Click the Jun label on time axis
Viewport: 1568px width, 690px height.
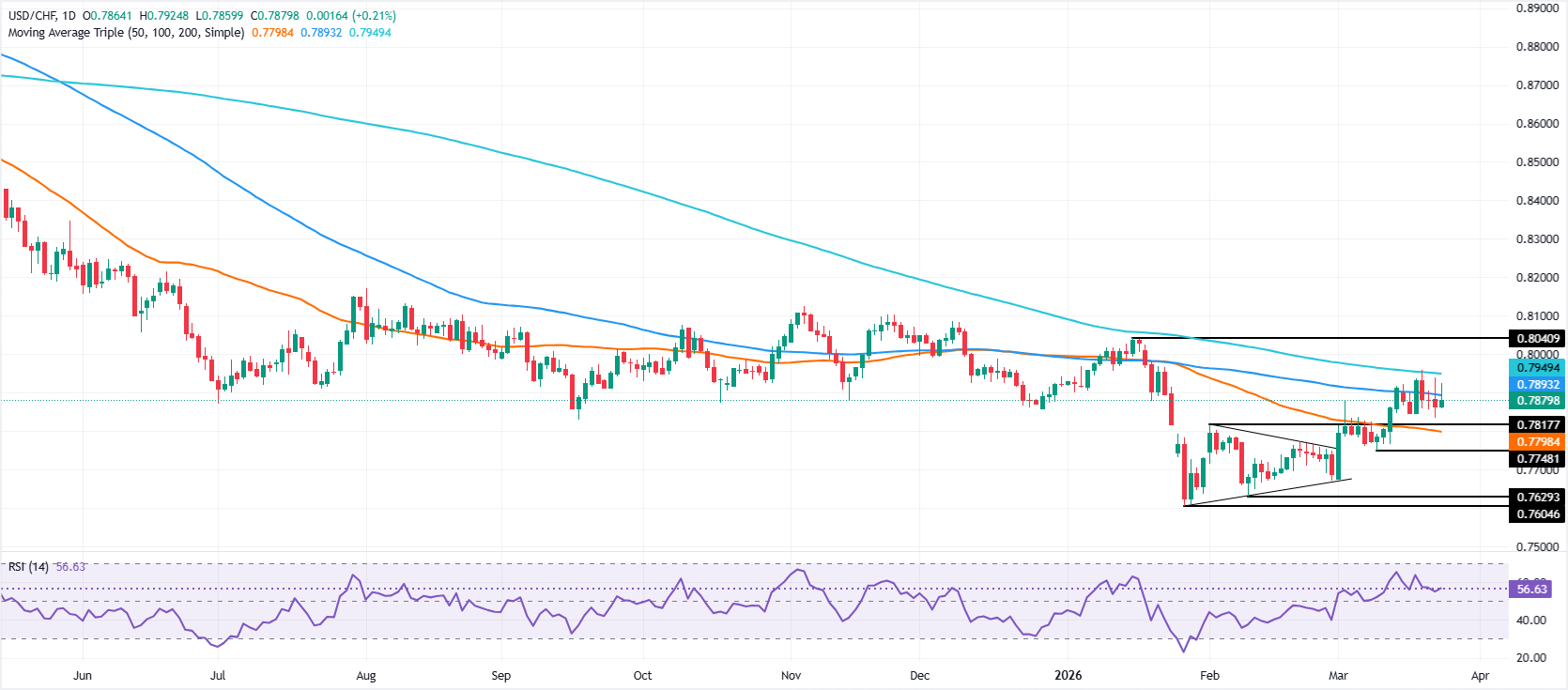83,676
